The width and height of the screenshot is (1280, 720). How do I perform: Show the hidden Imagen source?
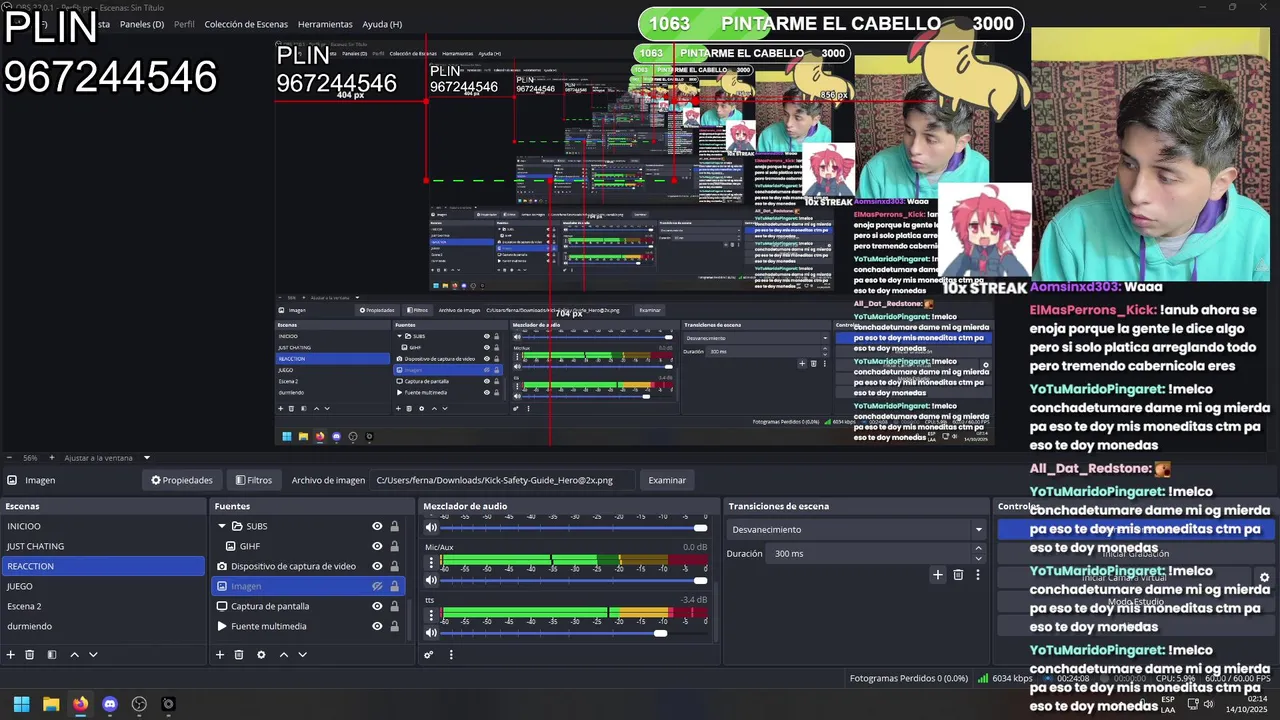pos(377,586)
